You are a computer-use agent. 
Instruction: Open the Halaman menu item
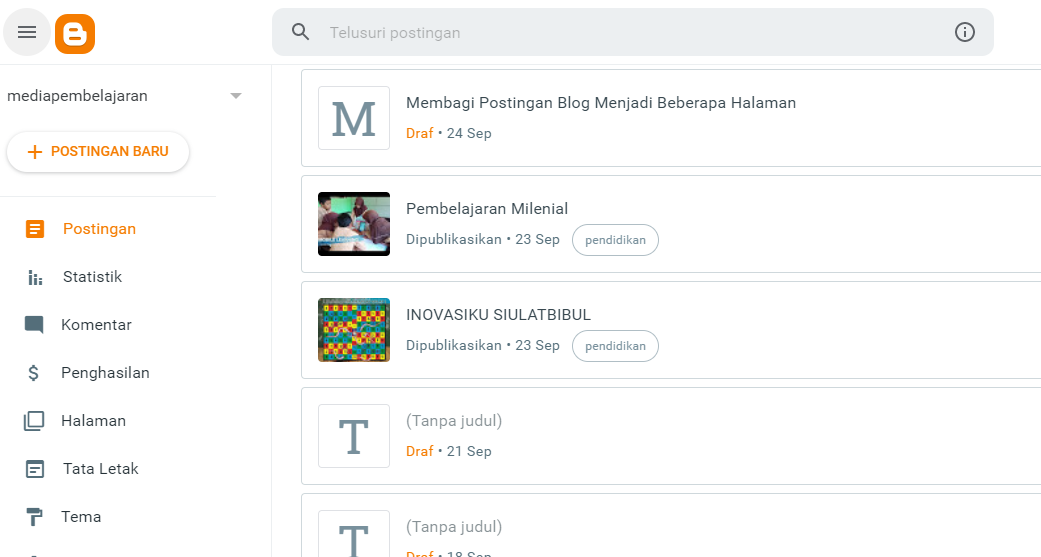[x=93, y=420]
